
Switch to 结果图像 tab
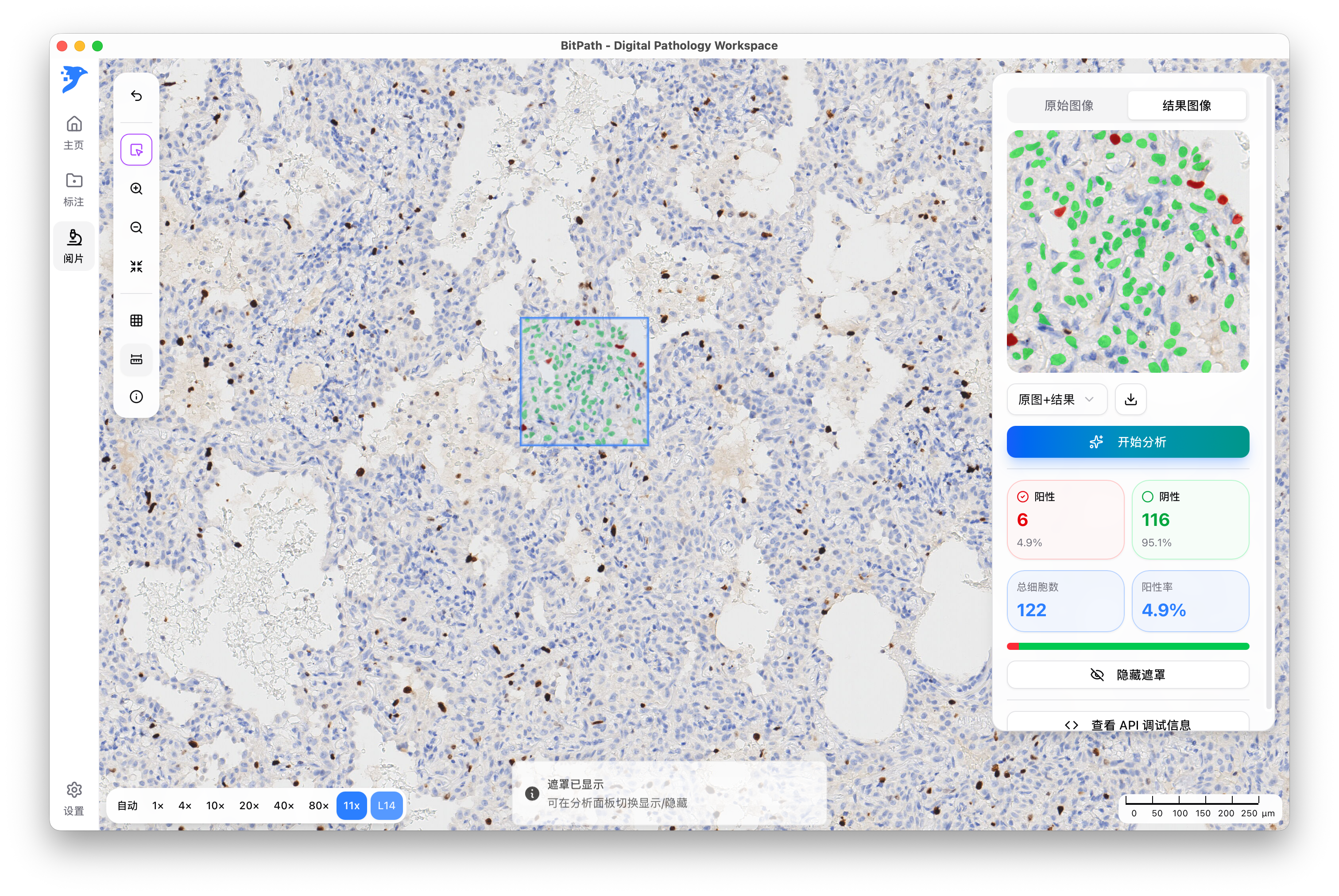(1186, 105)
